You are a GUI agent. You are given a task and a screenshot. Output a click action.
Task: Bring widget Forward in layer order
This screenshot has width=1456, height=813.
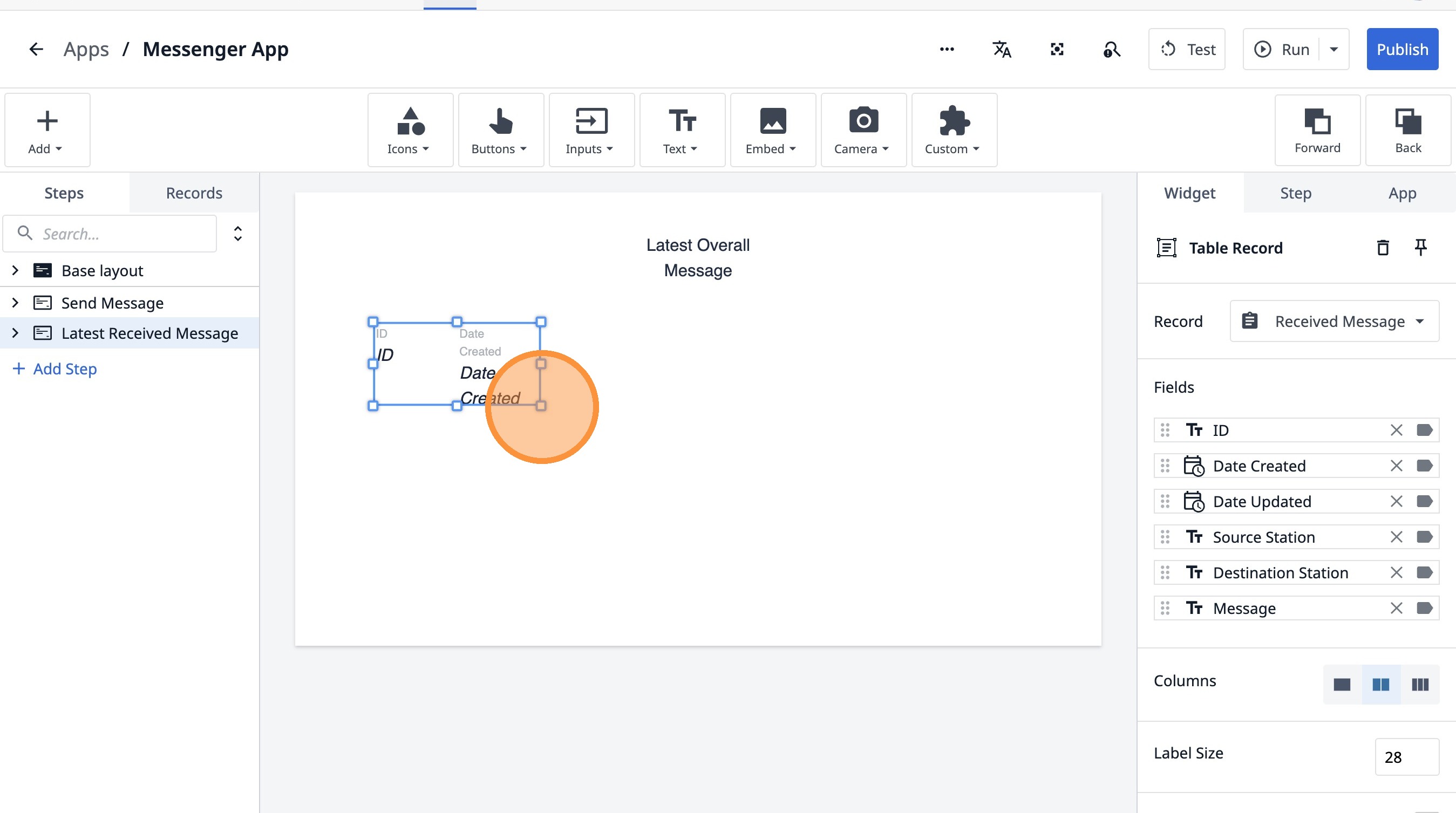[1317, 130]
